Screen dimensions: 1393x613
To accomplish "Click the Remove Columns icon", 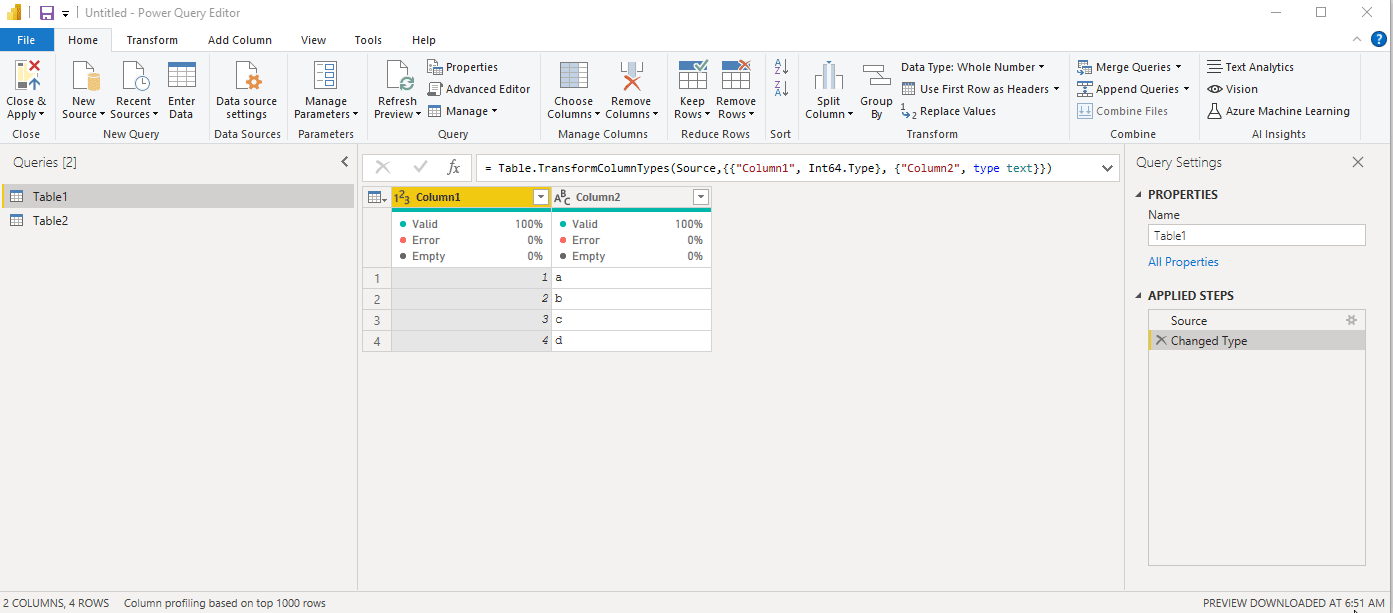I will tap(631, 76).
